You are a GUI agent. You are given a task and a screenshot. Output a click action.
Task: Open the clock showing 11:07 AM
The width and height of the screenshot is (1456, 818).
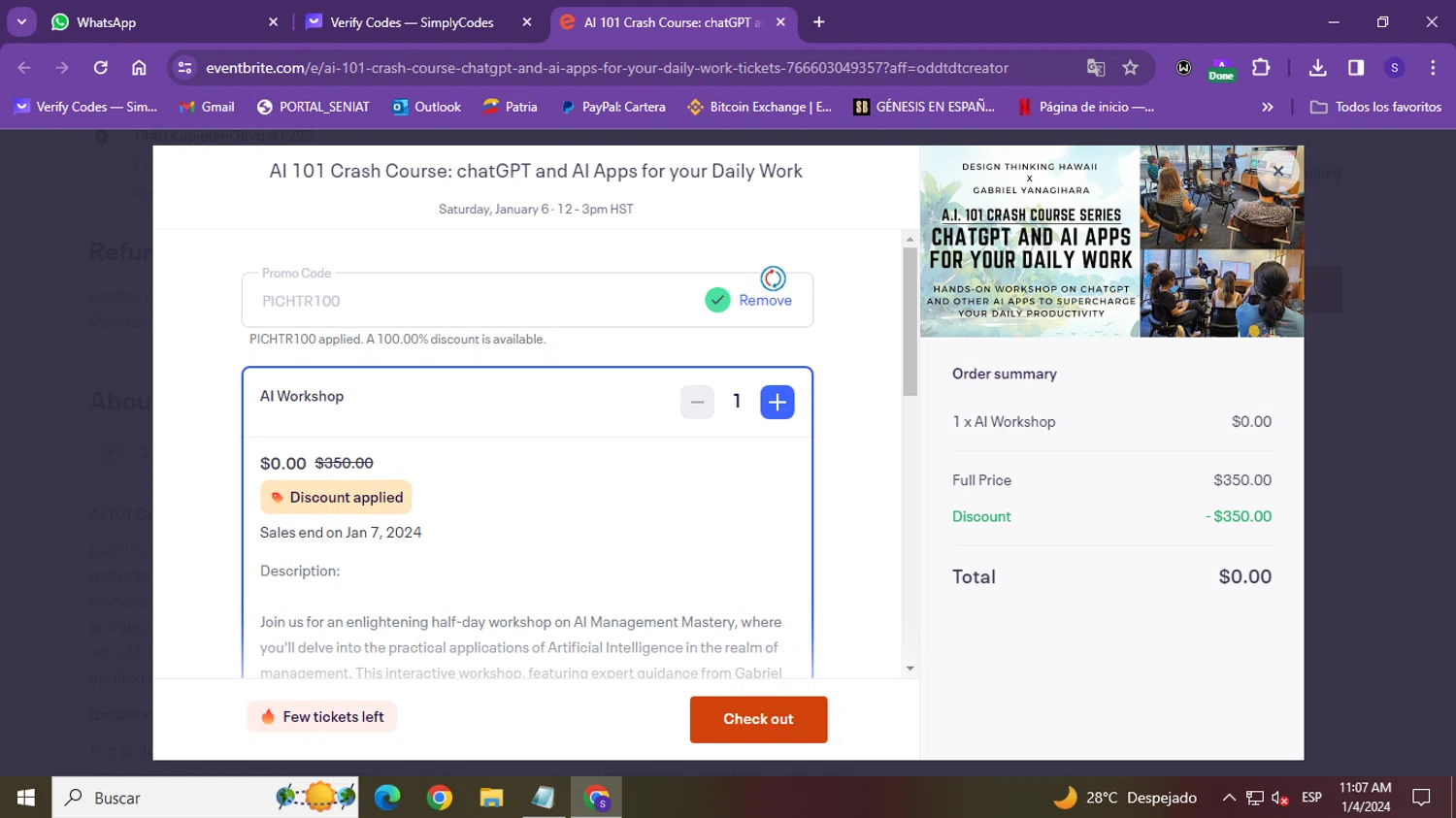point(1366,798)
